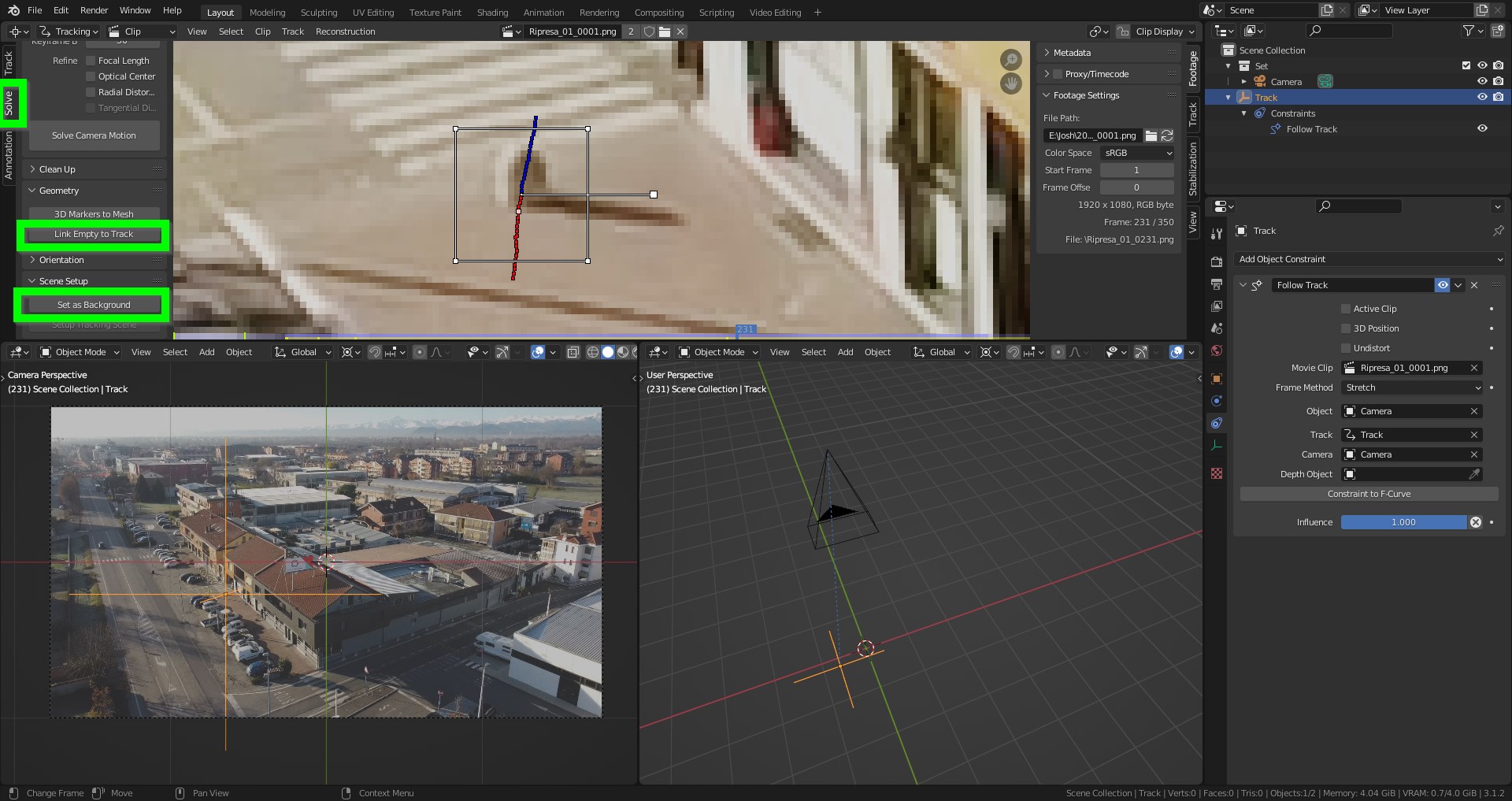Click the folder browse icon beside File Path
1512x801 pixels.
click(1151, 135)
